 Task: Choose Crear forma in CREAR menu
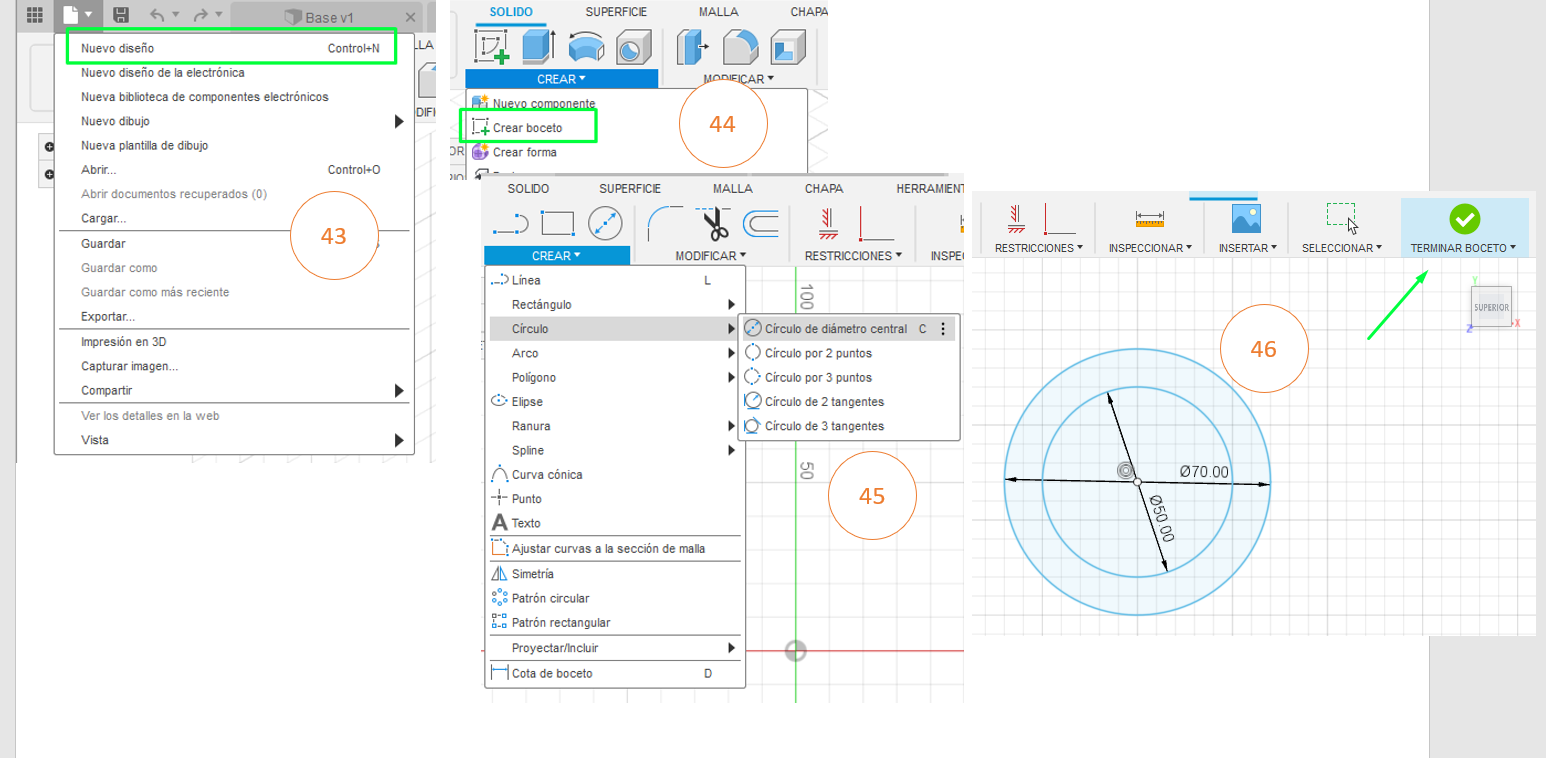(x=525, y=152)
